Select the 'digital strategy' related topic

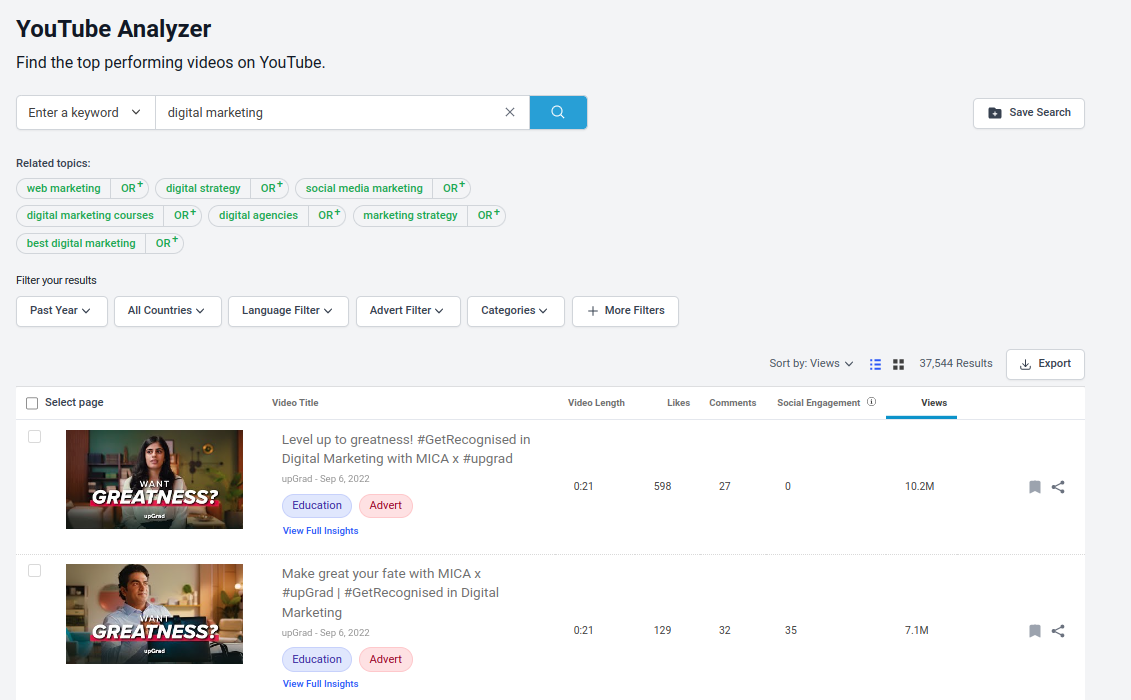click(x=203, y=188)
